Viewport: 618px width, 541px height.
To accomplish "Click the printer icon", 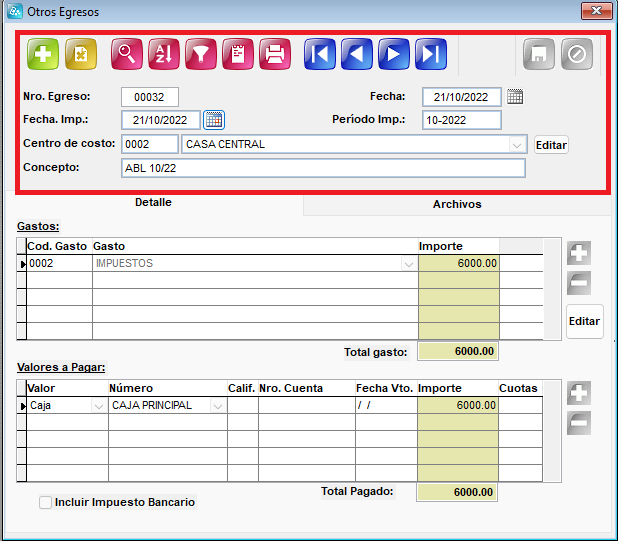I will (275, 54).
